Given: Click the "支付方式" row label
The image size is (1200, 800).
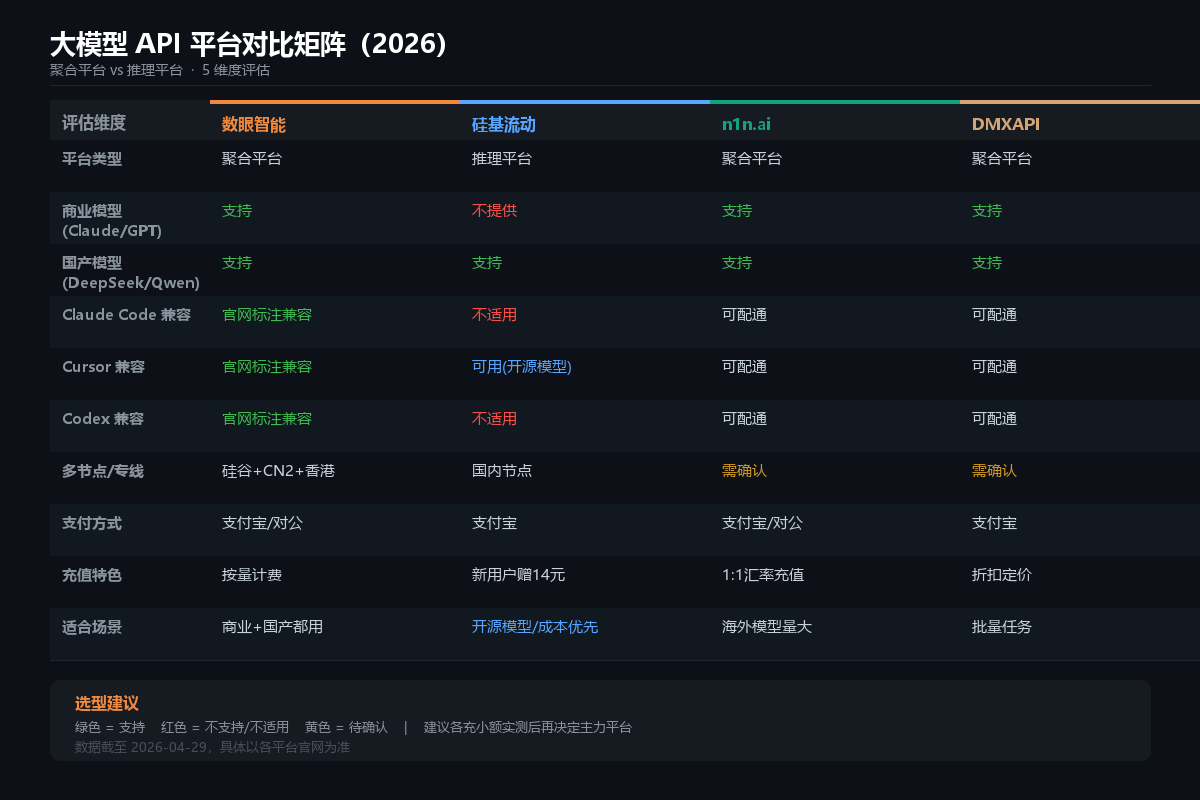Looking at the screenshot, I should pyautogui.click(x=92, y=522).
